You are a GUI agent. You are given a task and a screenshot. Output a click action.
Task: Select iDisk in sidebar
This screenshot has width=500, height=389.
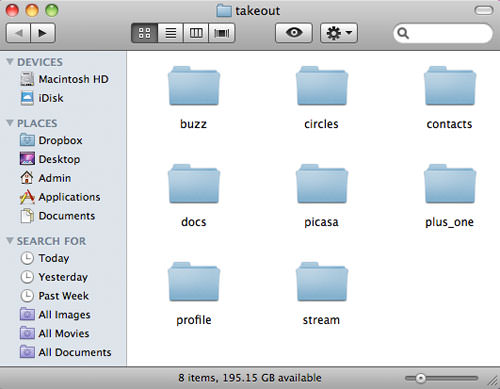point(42,98)
